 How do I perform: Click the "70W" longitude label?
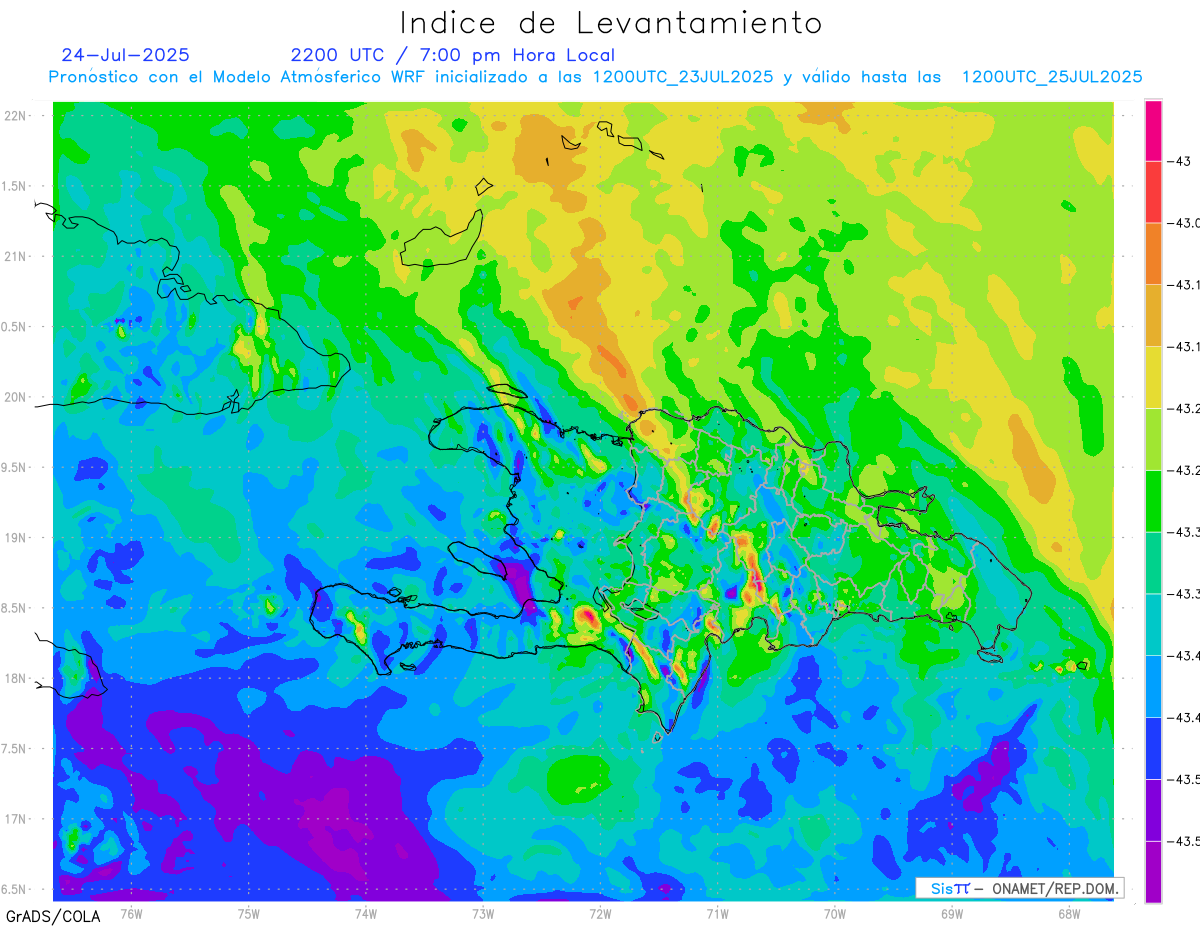tap(835, 913)
